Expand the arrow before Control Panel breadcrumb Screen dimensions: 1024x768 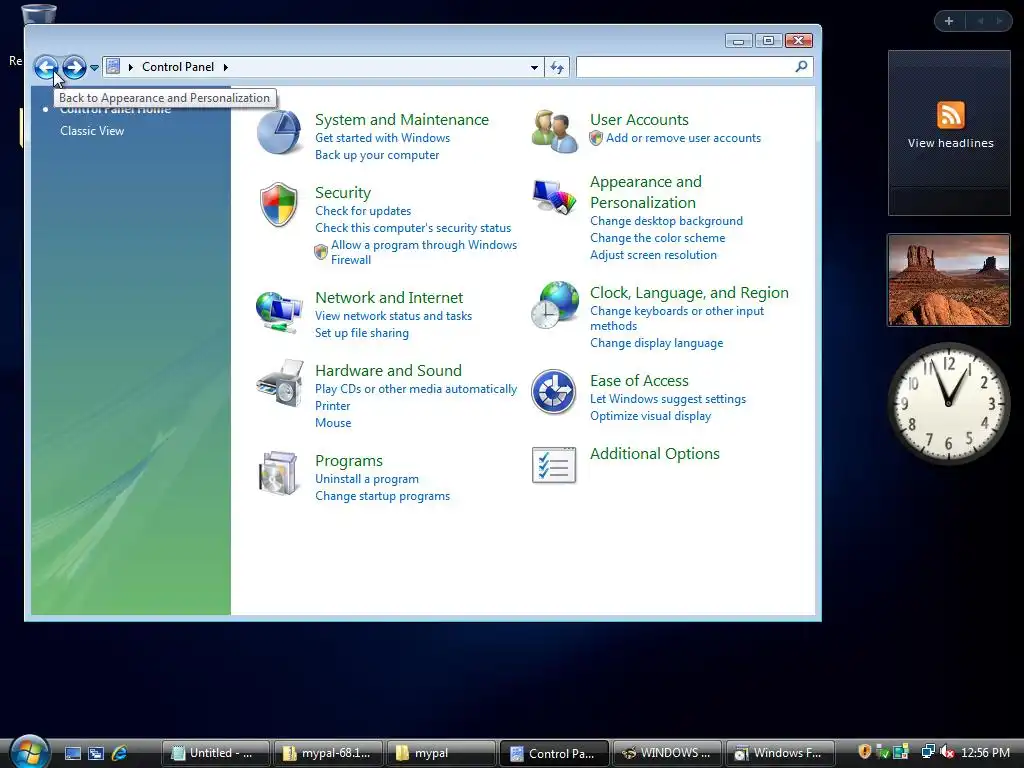pyautogui.click(x=131, y=67)
